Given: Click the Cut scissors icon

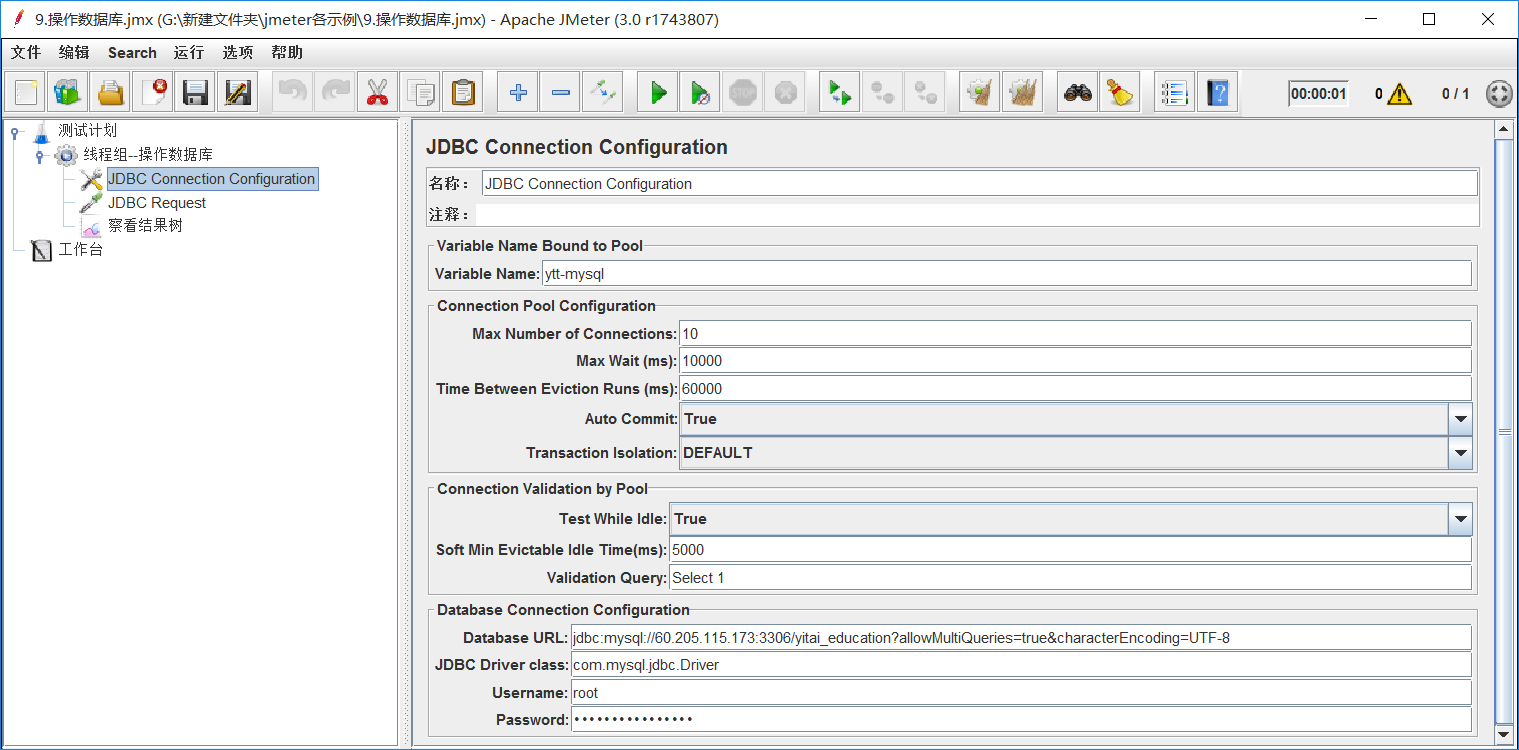Looking at the screenshot, I should (377, 93).
